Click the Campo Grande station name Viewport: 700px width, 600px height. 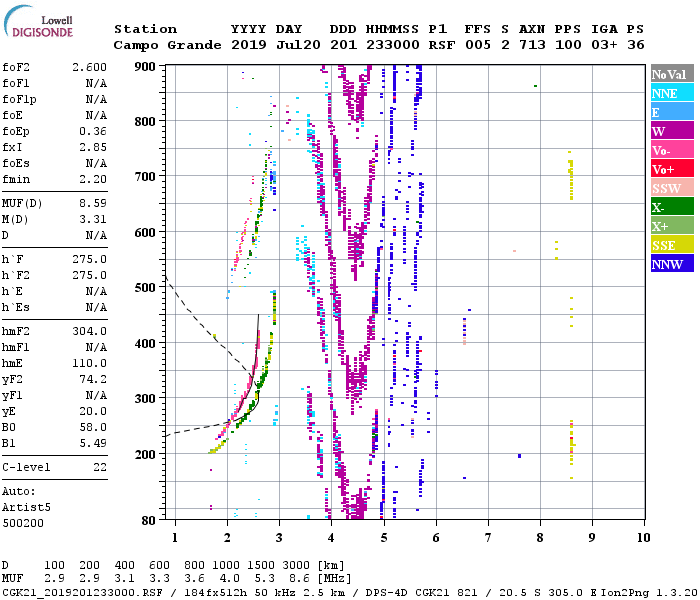167,45
